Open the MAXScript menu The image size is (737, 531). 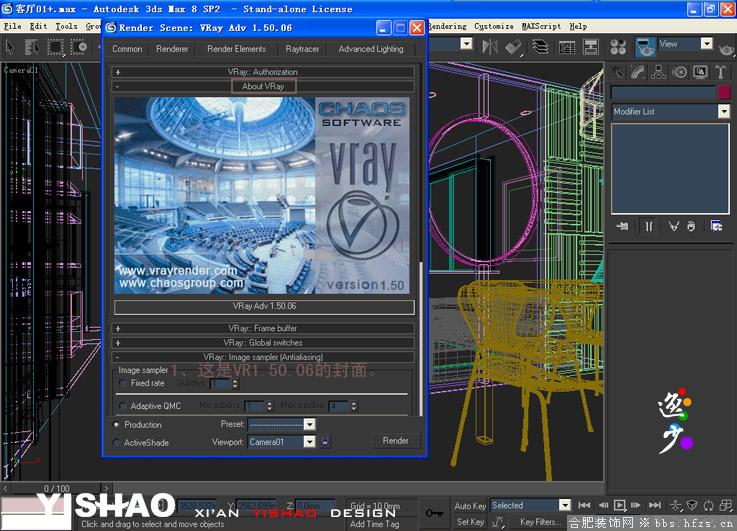coord(541,26)
